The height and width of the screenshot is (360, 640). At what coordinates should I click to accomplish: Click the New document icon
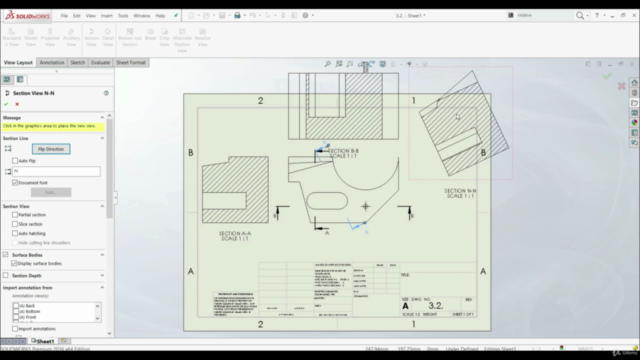[x=191, y=16]
